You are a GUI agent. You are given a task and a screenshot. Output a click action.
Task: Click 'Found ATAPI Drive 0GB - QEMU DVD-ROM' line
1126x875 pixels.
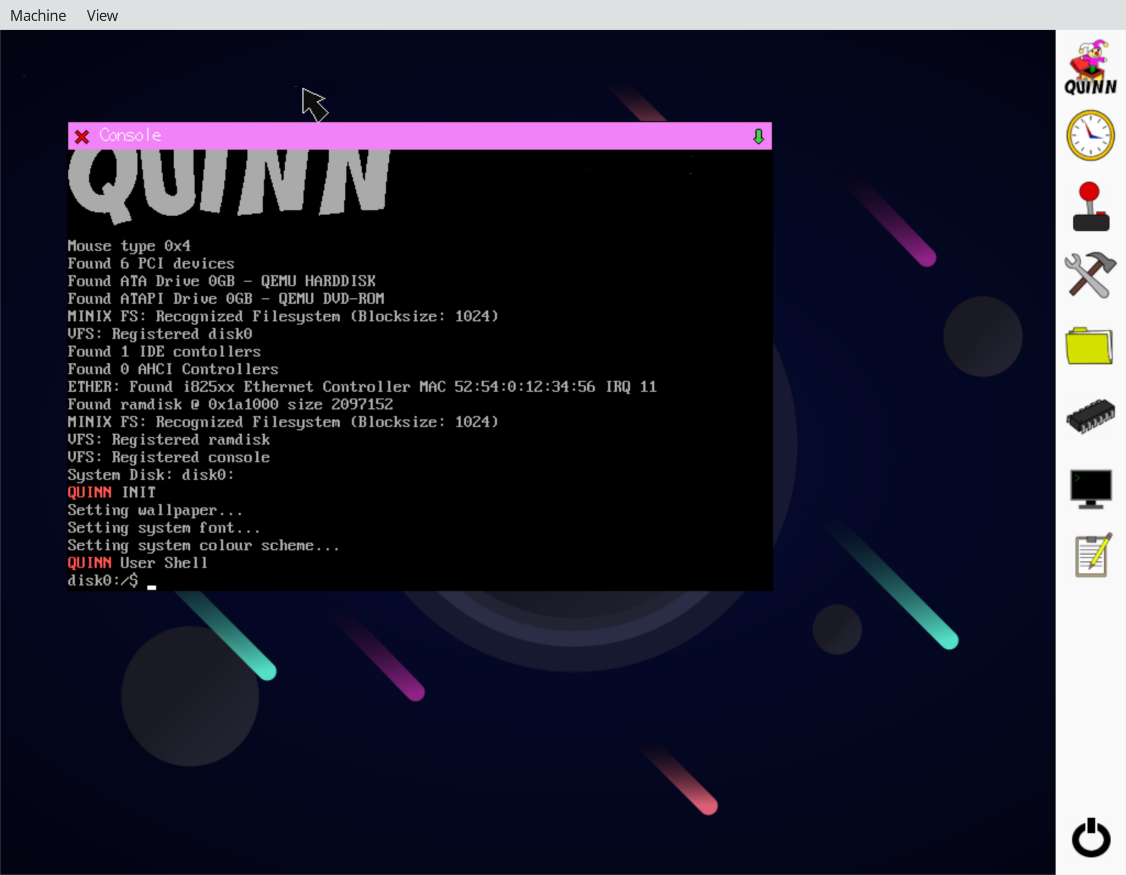coord(225,299)
